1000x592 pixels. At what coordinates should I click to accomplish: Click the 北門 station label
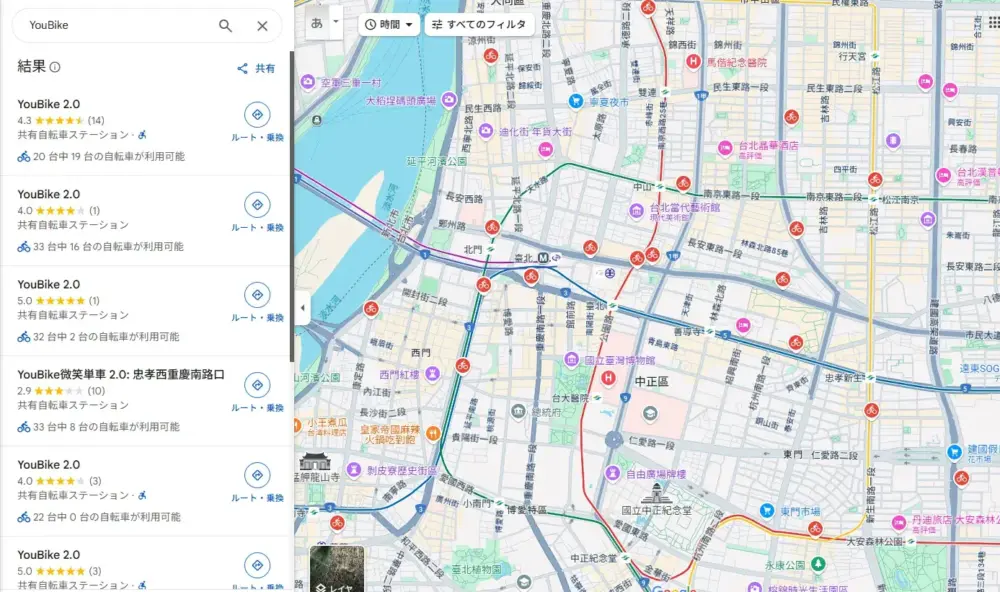point(473,249)
